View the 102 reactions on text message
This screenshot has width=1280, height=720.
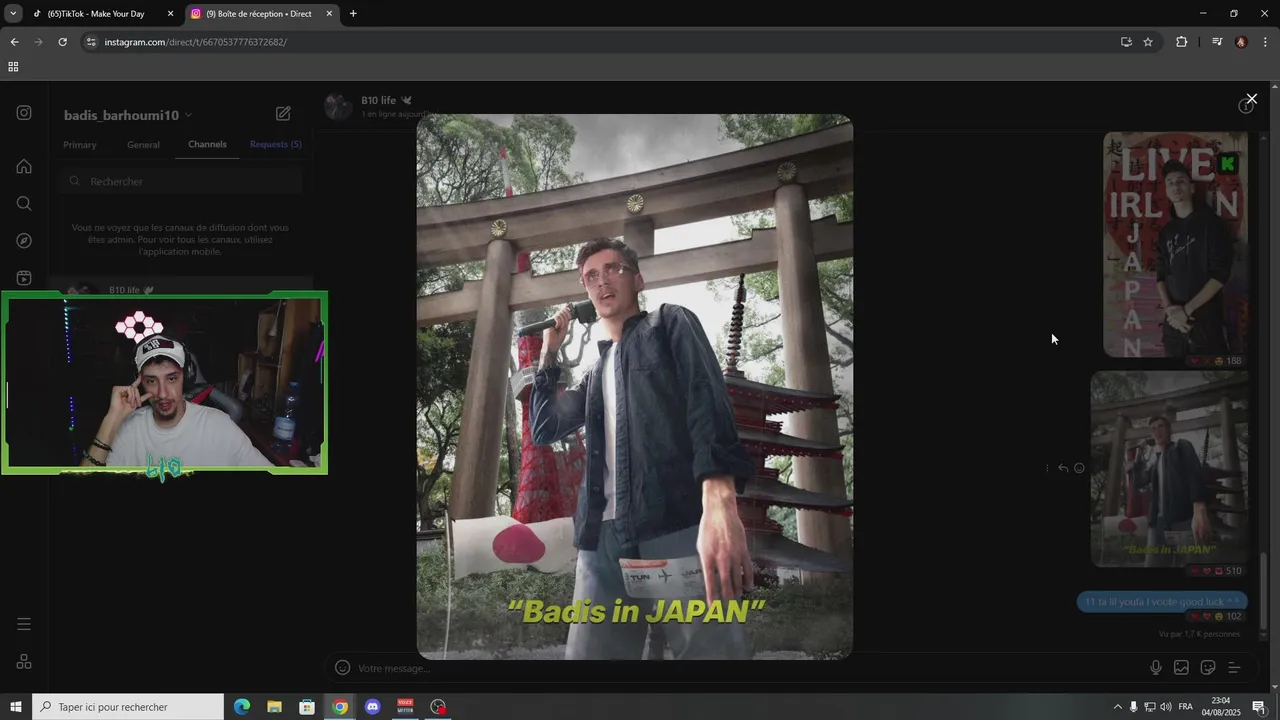(1216, 616)
